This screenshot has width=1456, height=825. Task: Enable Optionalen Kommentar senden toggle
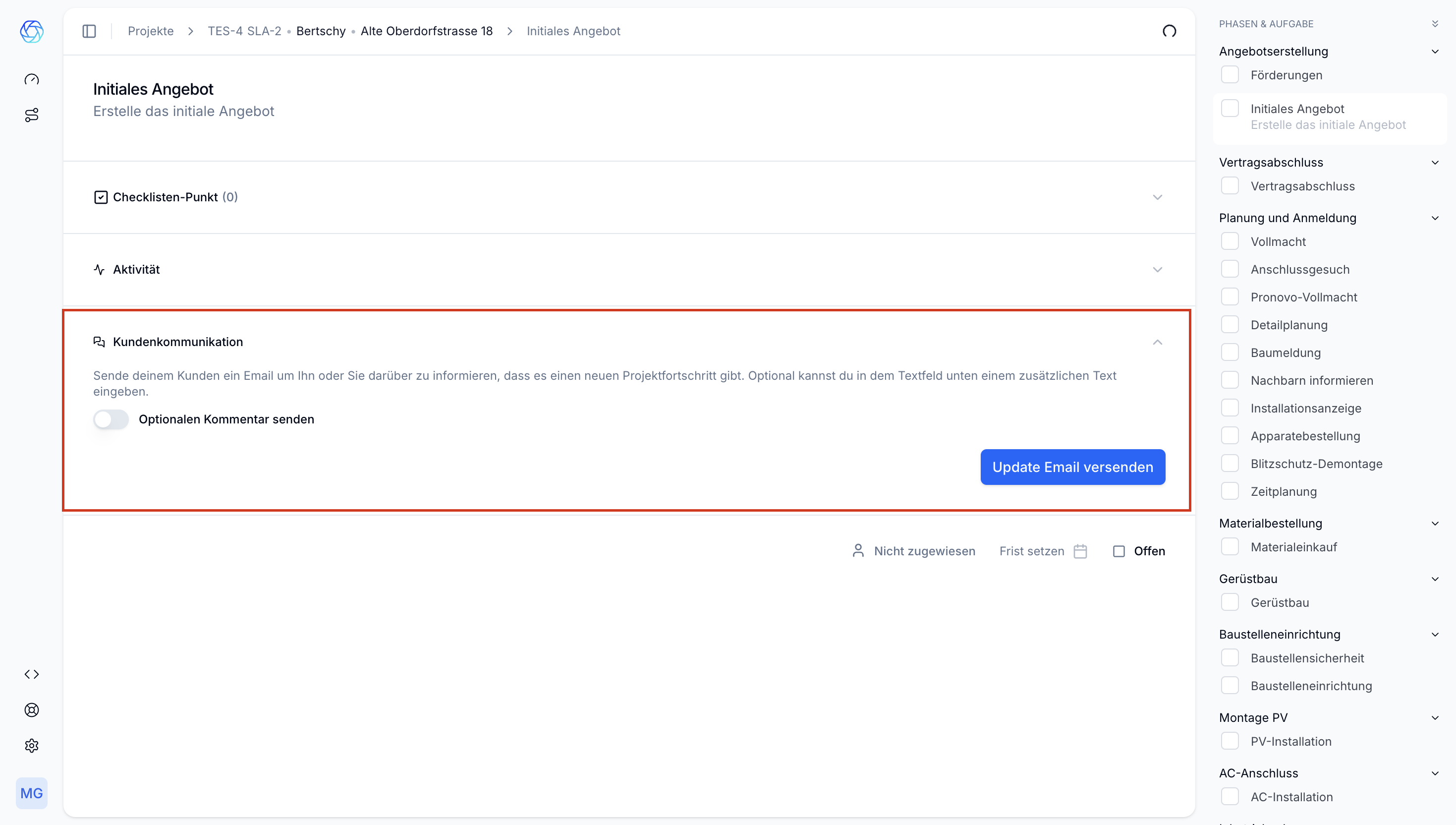click(111, 419)
